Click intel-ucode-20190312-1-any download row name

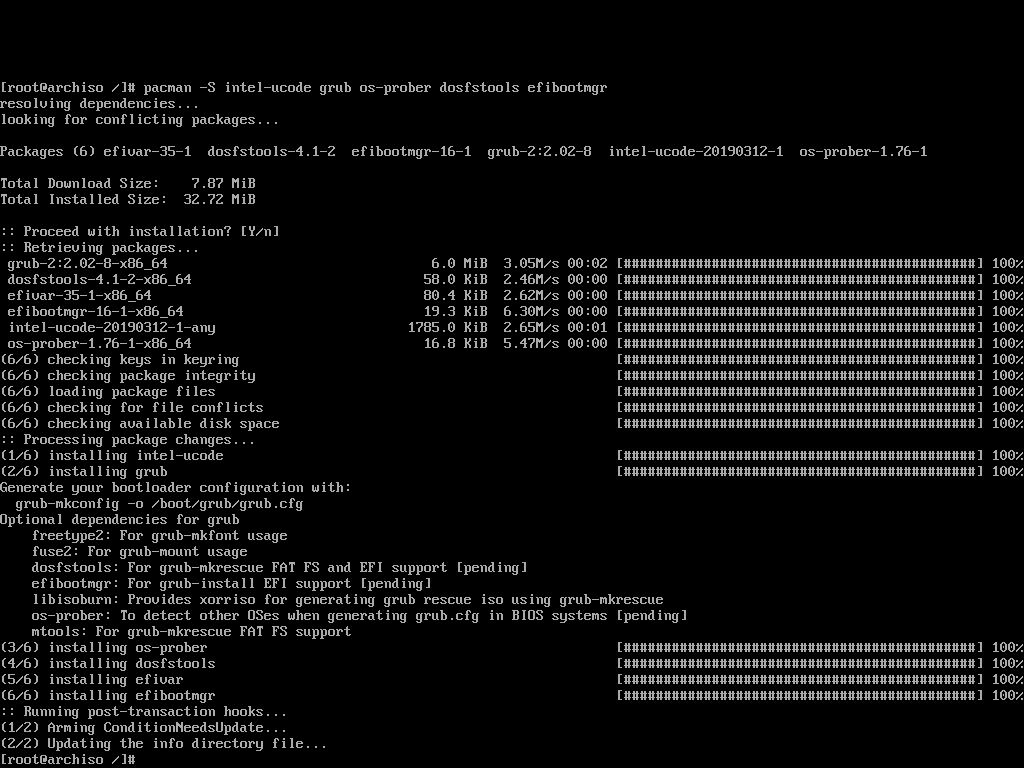[x=111, y=328]
